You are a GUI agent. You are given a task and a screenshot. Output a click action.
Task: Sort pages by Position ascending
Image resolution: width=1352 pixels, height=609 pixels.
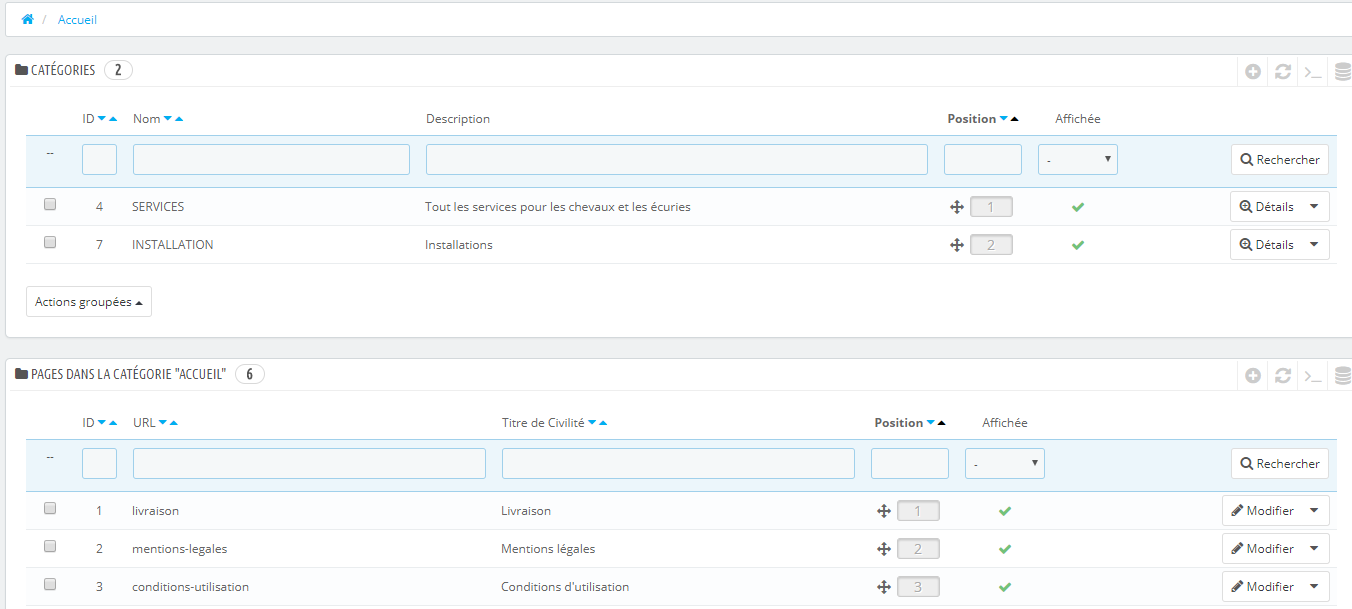(942, 423)
